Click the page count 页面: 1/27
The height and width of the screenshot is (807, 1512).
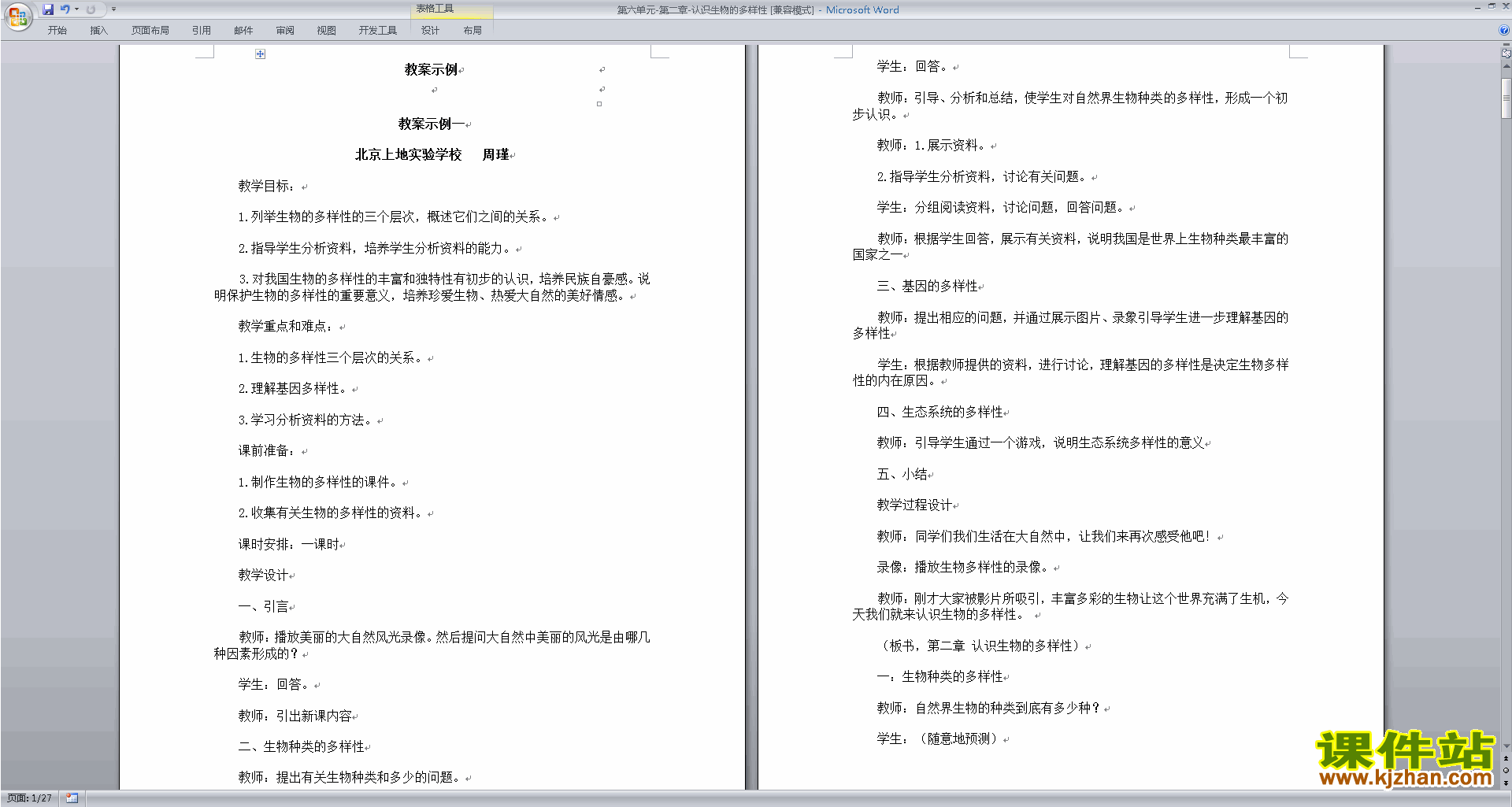point(29,798)
